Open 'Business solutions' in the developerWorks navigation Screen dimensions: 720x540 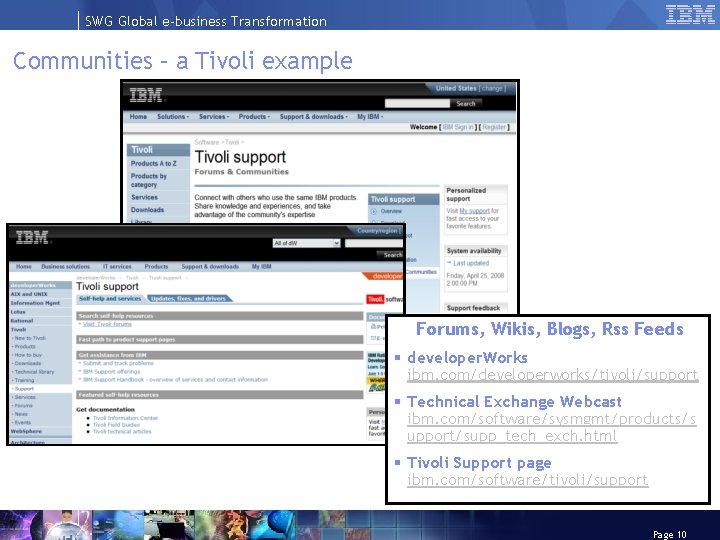coord(66,266)
